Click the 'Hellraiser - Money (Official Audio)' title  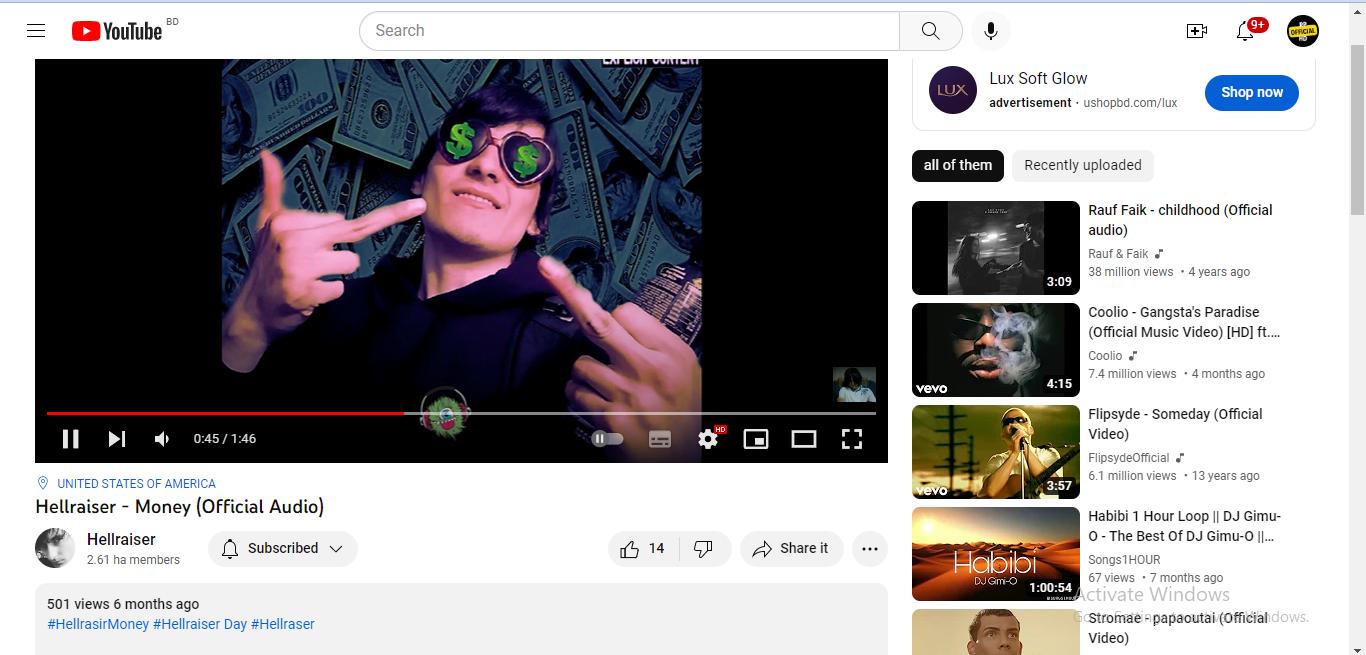point(180,507)
